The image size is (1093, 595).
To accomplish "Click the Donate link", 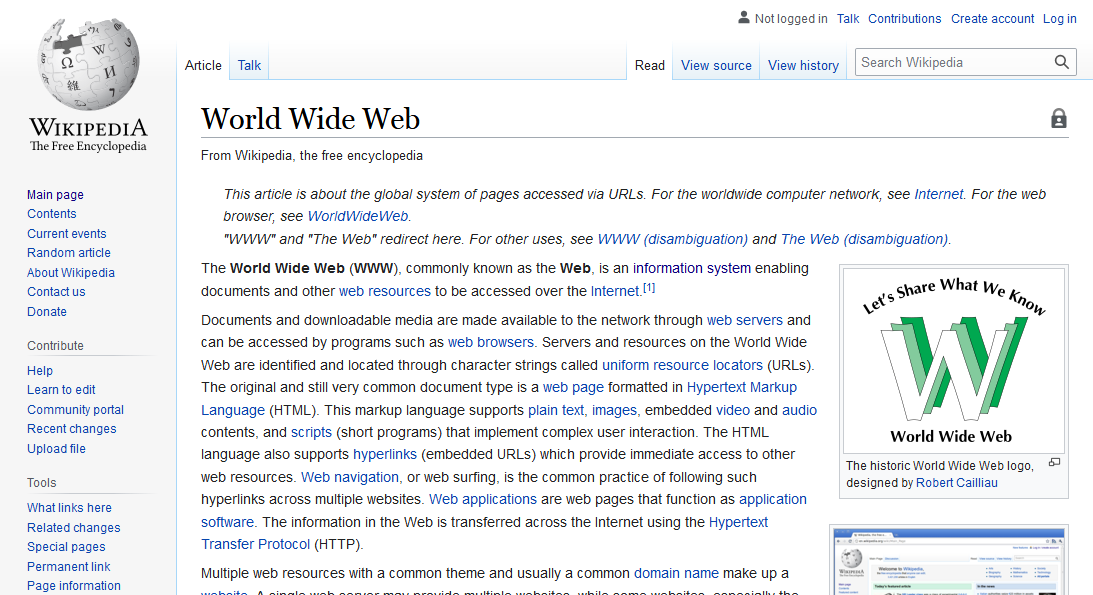I will pyautogui.click(x=47, y=311).
